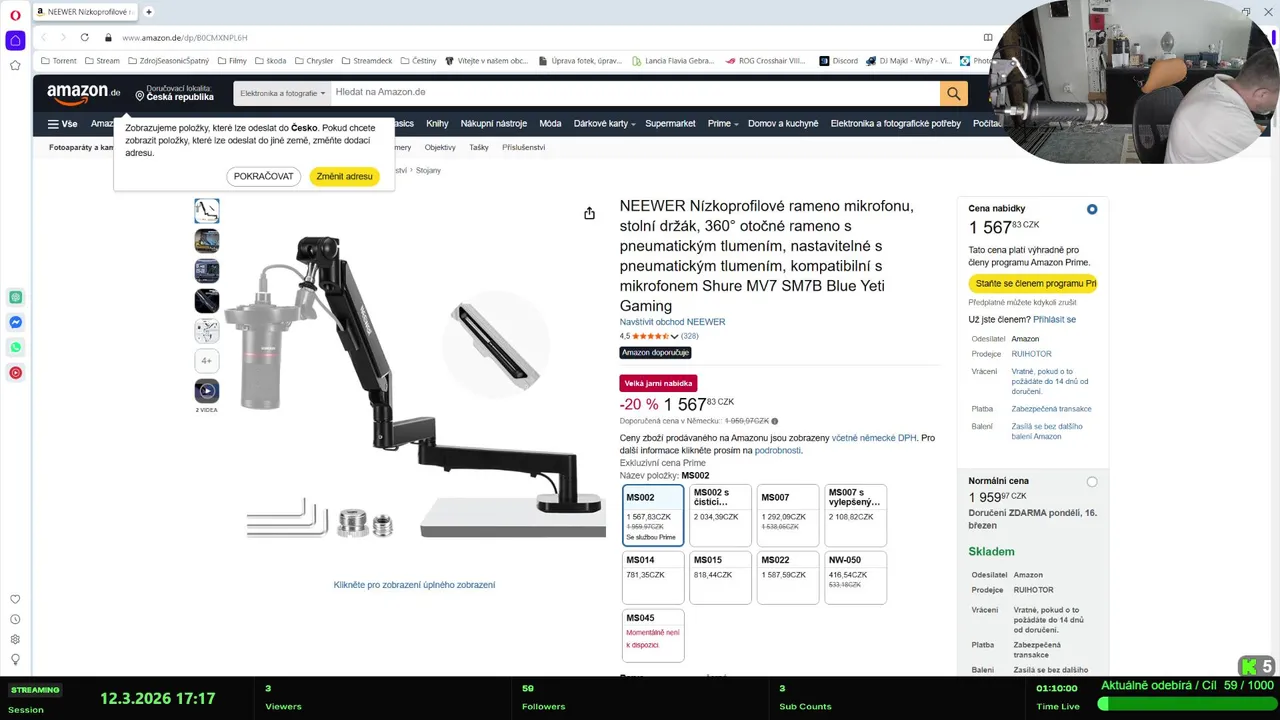Screen dimensions: 1280x720
Task: Open the Knihy navigation item
Action: point(437,123)
